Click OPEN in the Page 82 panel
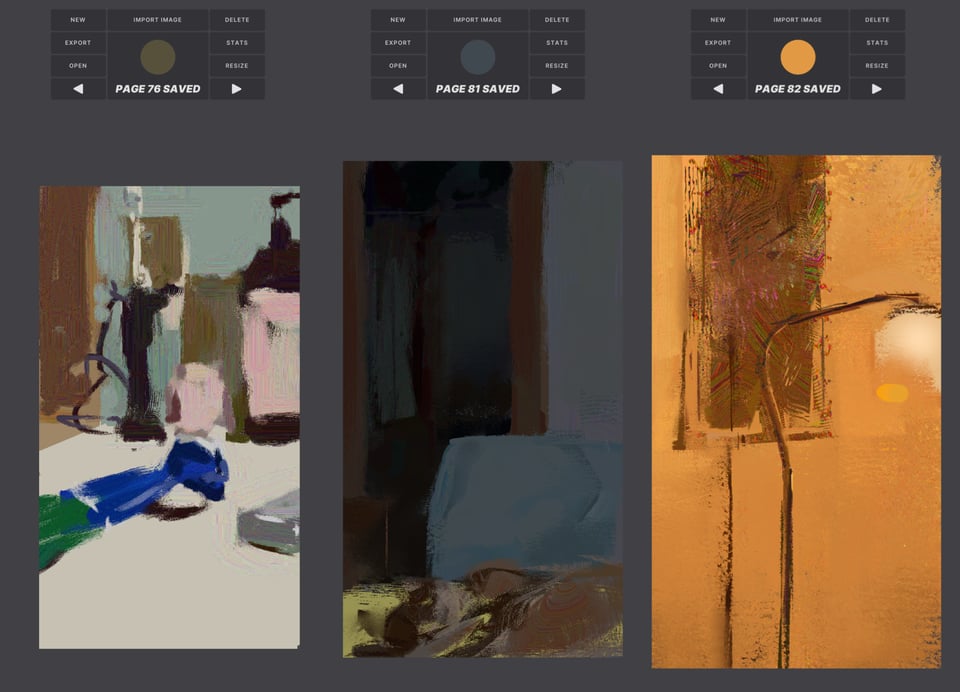Screen dimensions: 960x692 coord(718,66)
